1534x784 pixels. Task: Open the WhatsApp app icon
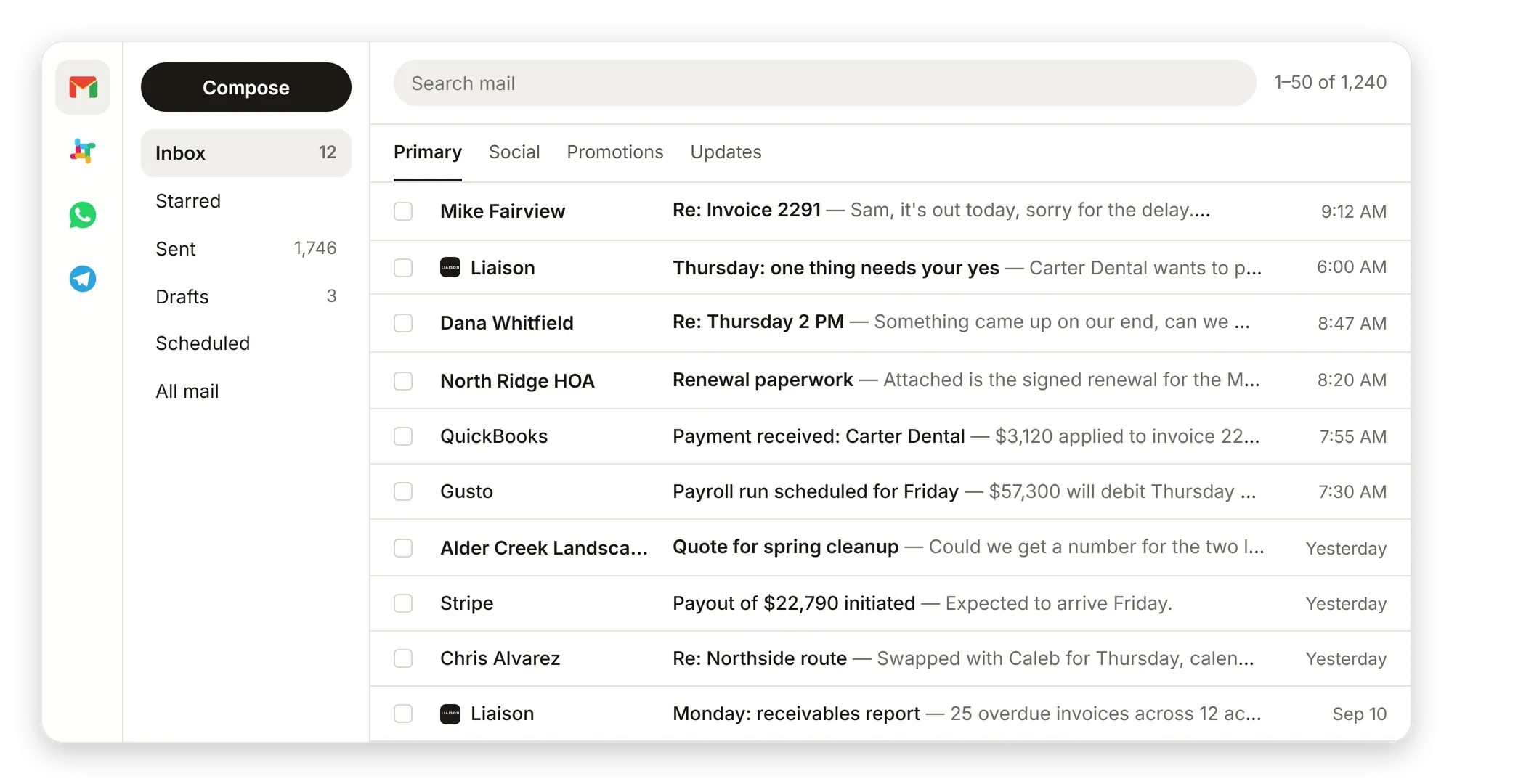tap(83, 215)
